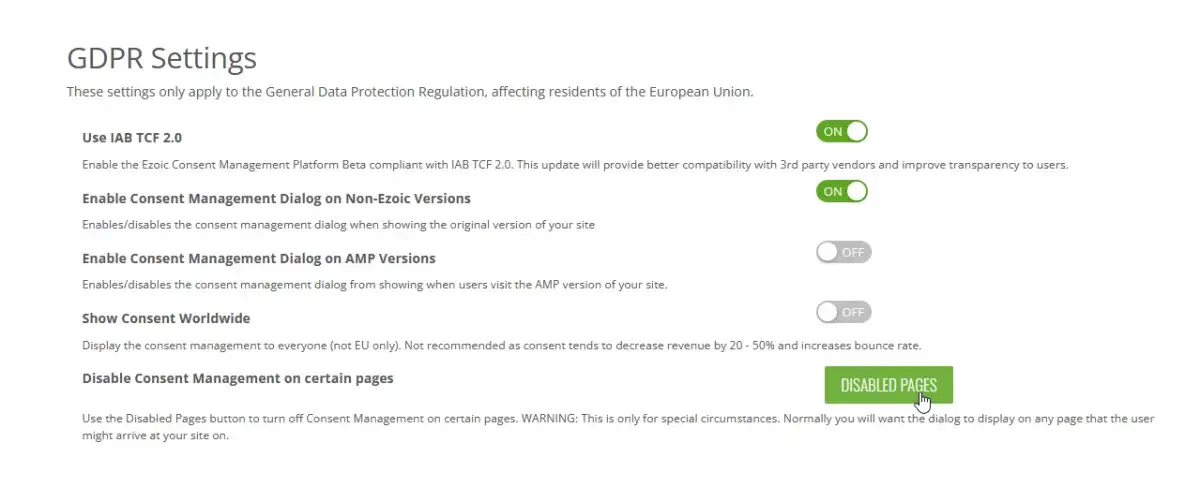Click the ON text on the Non-Ezoic toggle
Image resolution: width=1200 pixels, height=487 pixels.
[832, 192]
